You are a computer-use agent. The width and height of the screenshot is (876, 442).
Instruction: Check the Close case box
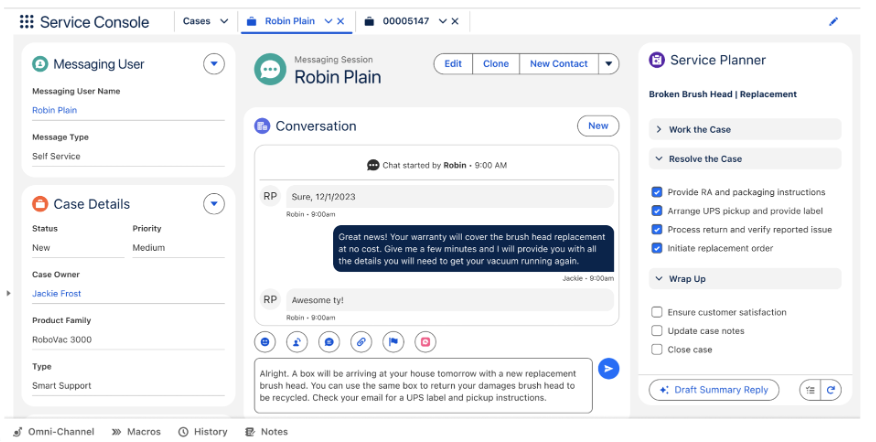[657, 350]
